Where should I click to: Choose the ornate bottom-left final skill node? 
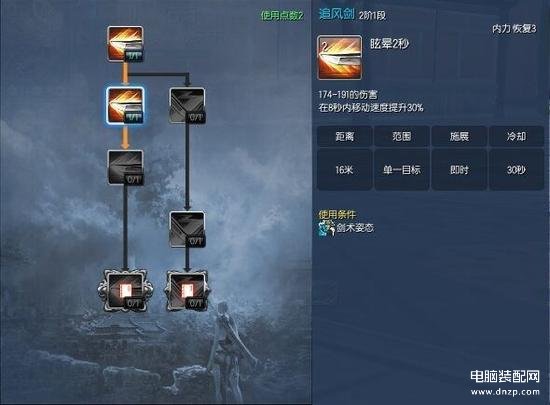coord(125,291)
